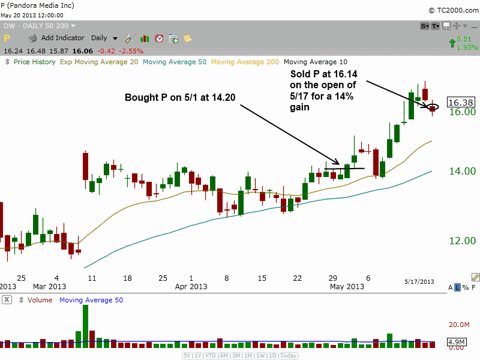Switch price scale to % mode
The height and width of the screenshot is (360, 480).
coord(465,287)
